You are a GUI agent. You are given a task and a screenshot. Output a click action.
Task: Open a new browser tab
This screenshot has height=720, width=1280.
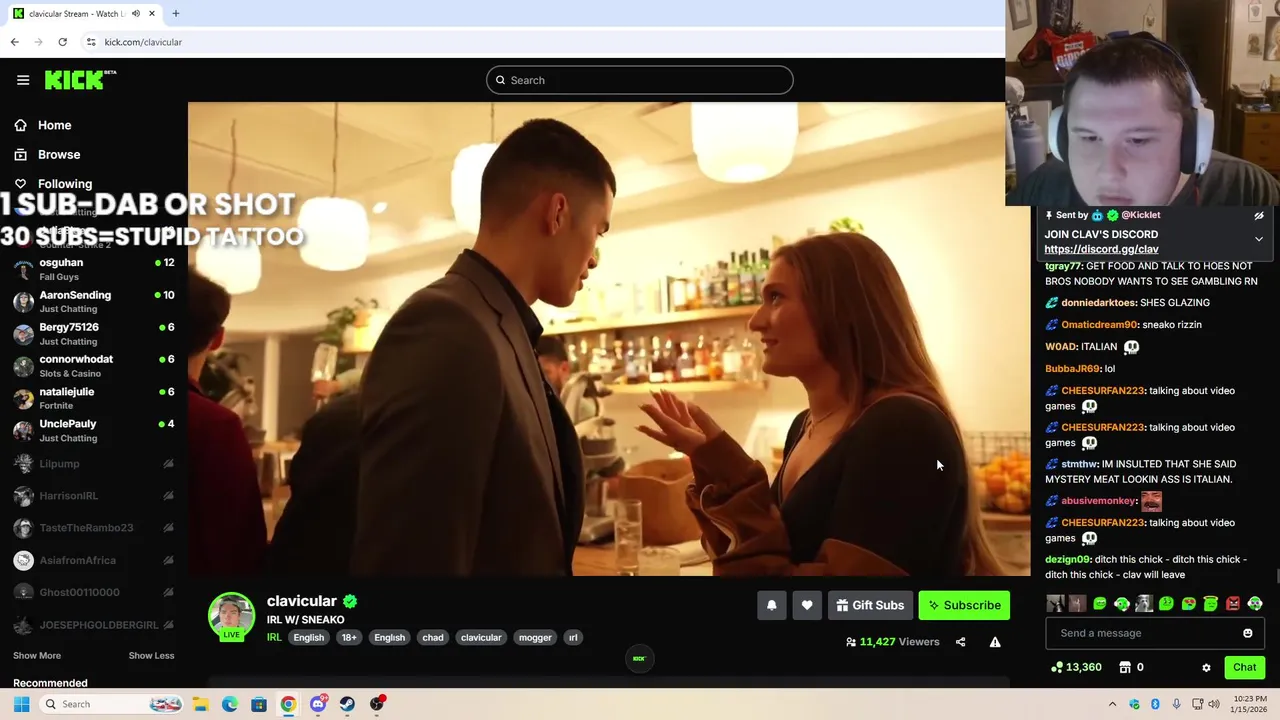coord(175,14)
